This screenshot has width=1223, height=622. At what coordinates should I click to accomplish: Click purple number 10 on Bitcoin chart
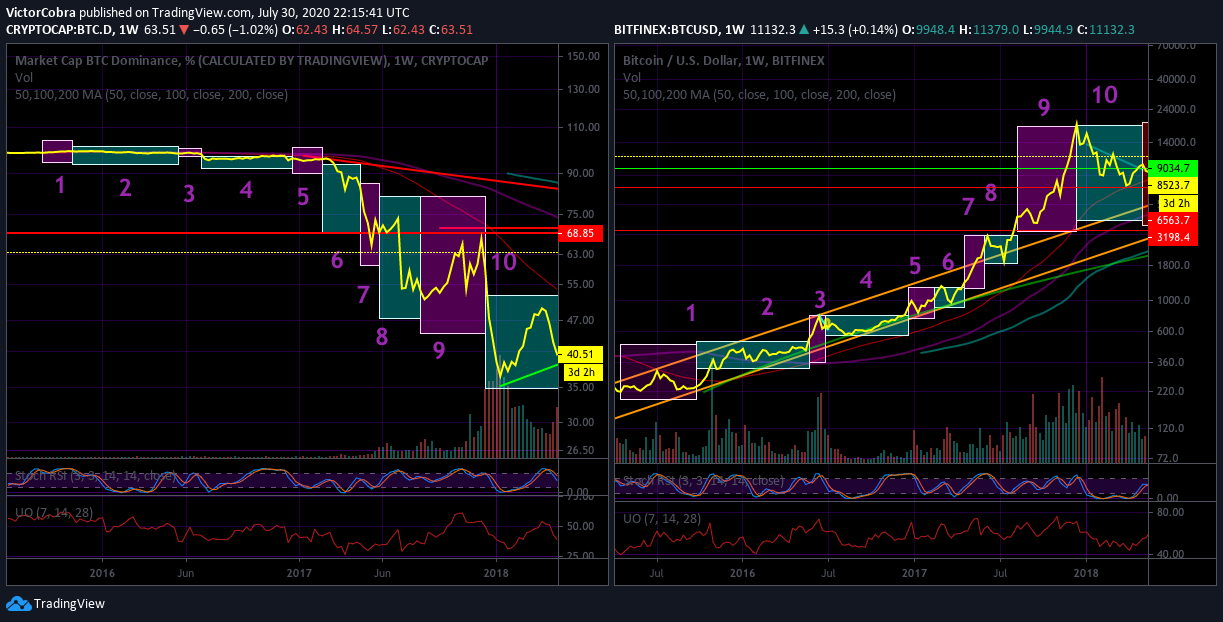pos(1104,95)
